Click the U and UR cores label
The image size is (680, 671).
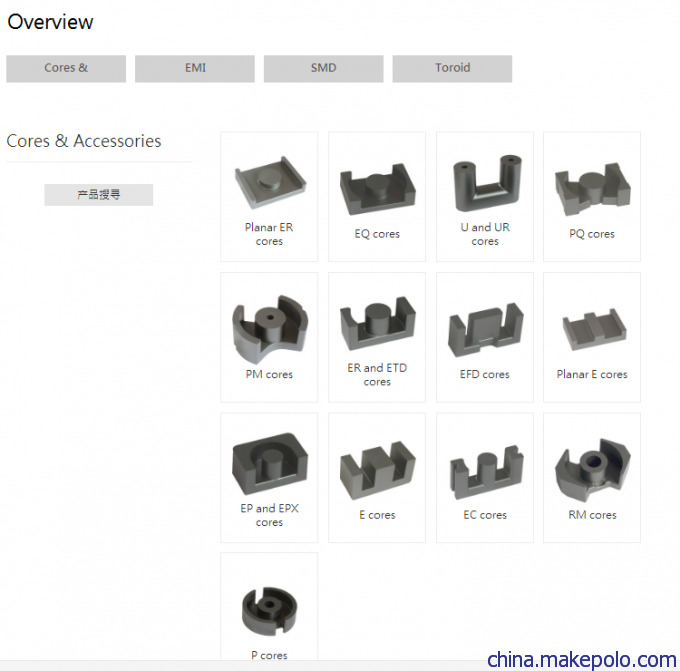tap(485, 234)
